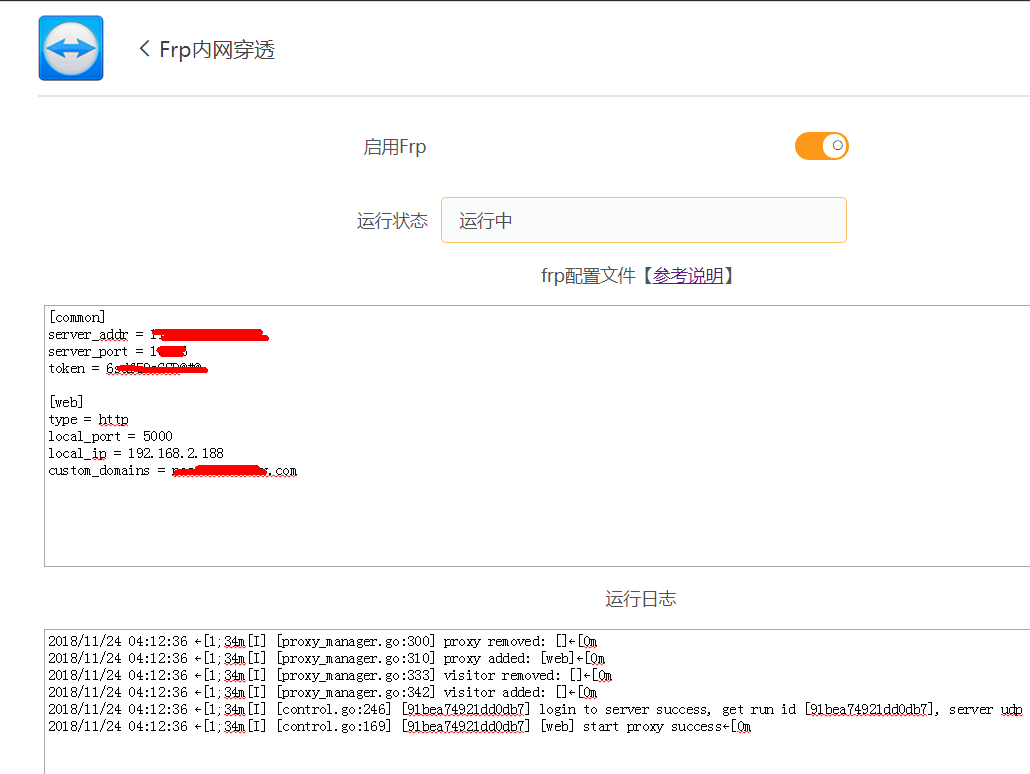Screen dimensions: 1030x774
Task: Click the 'visitor removed' log line
Action: point(330,675)
